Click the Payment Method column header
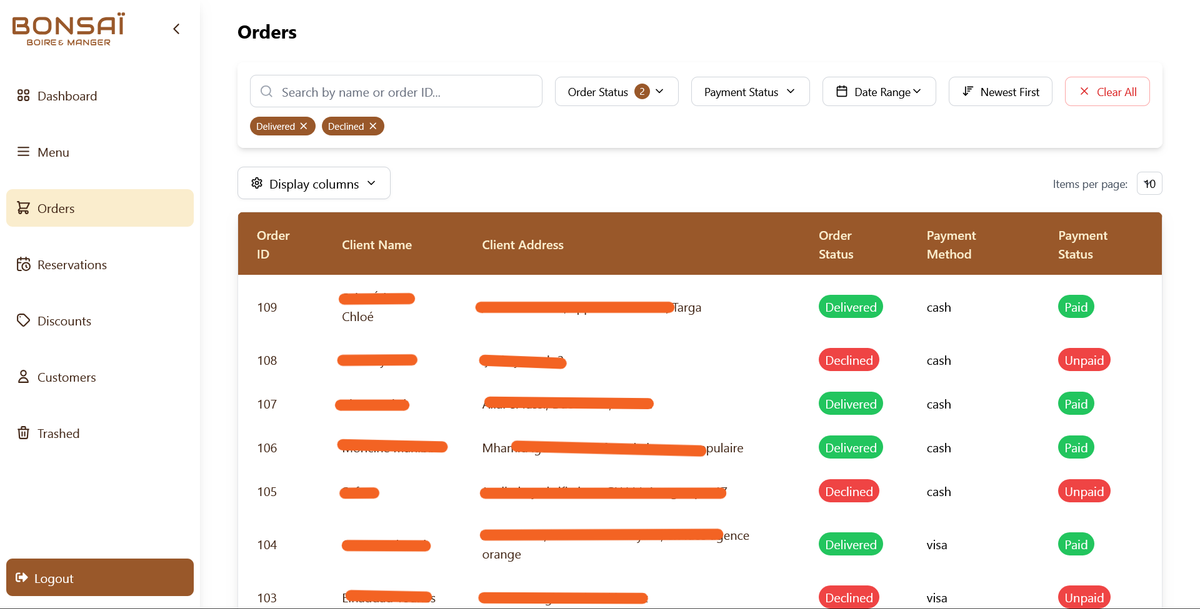Screen dimensions: 1200x609 click(x=951, y=245)
